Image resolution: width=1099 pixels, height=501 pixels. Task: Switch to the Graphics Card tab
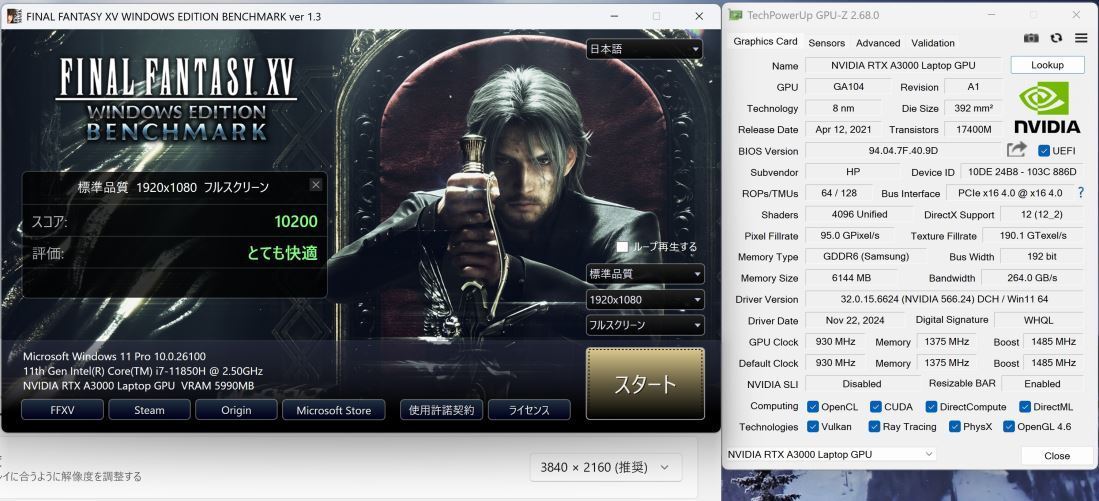click(765, 41)
